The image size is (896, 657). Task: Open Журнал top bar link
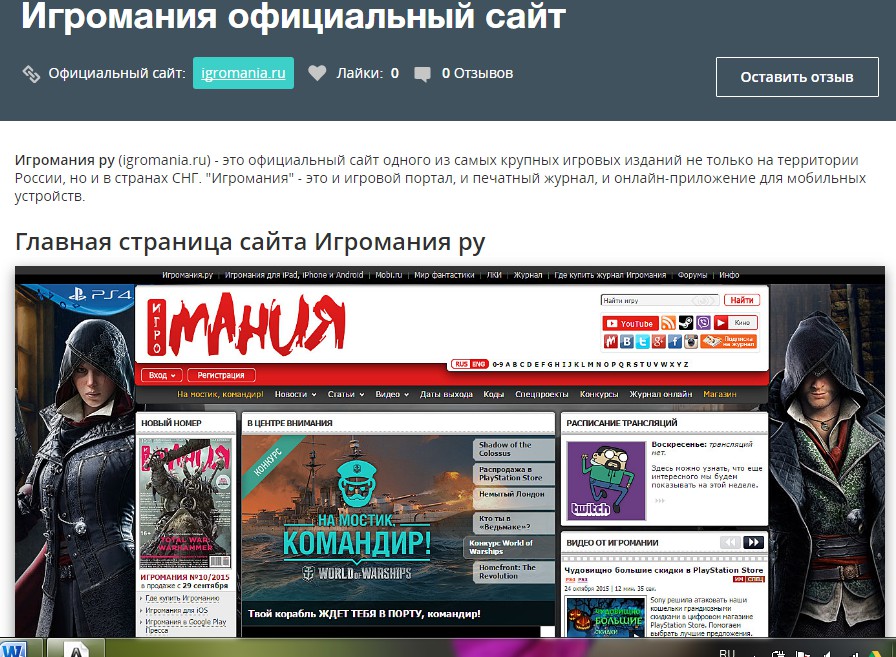pos(528,275)
